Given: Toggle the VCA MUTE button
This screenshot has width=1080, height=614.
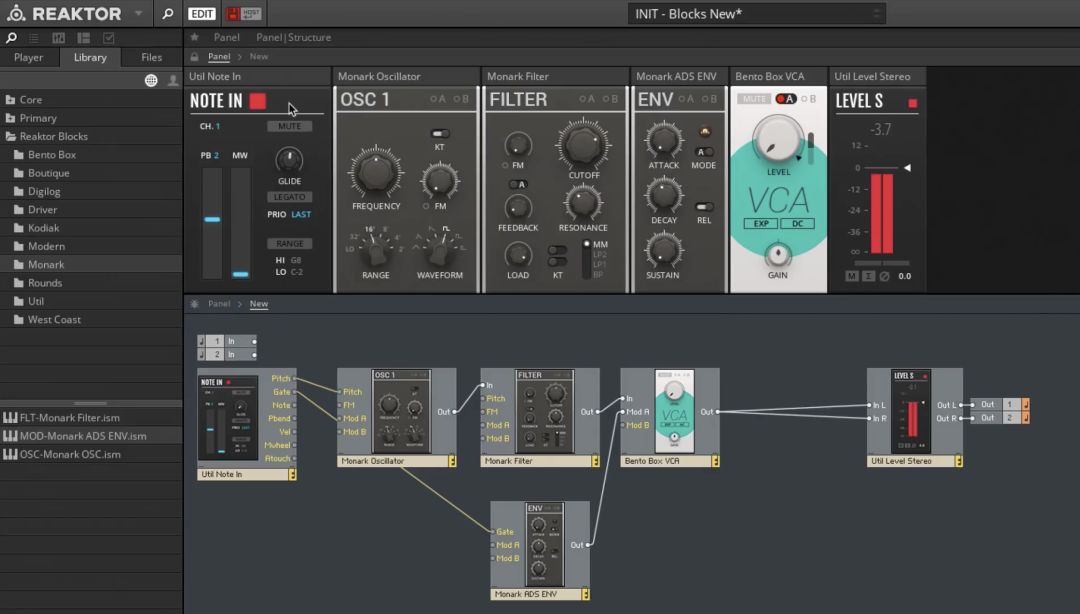Looking at the screenshot, I should point(754,99).
